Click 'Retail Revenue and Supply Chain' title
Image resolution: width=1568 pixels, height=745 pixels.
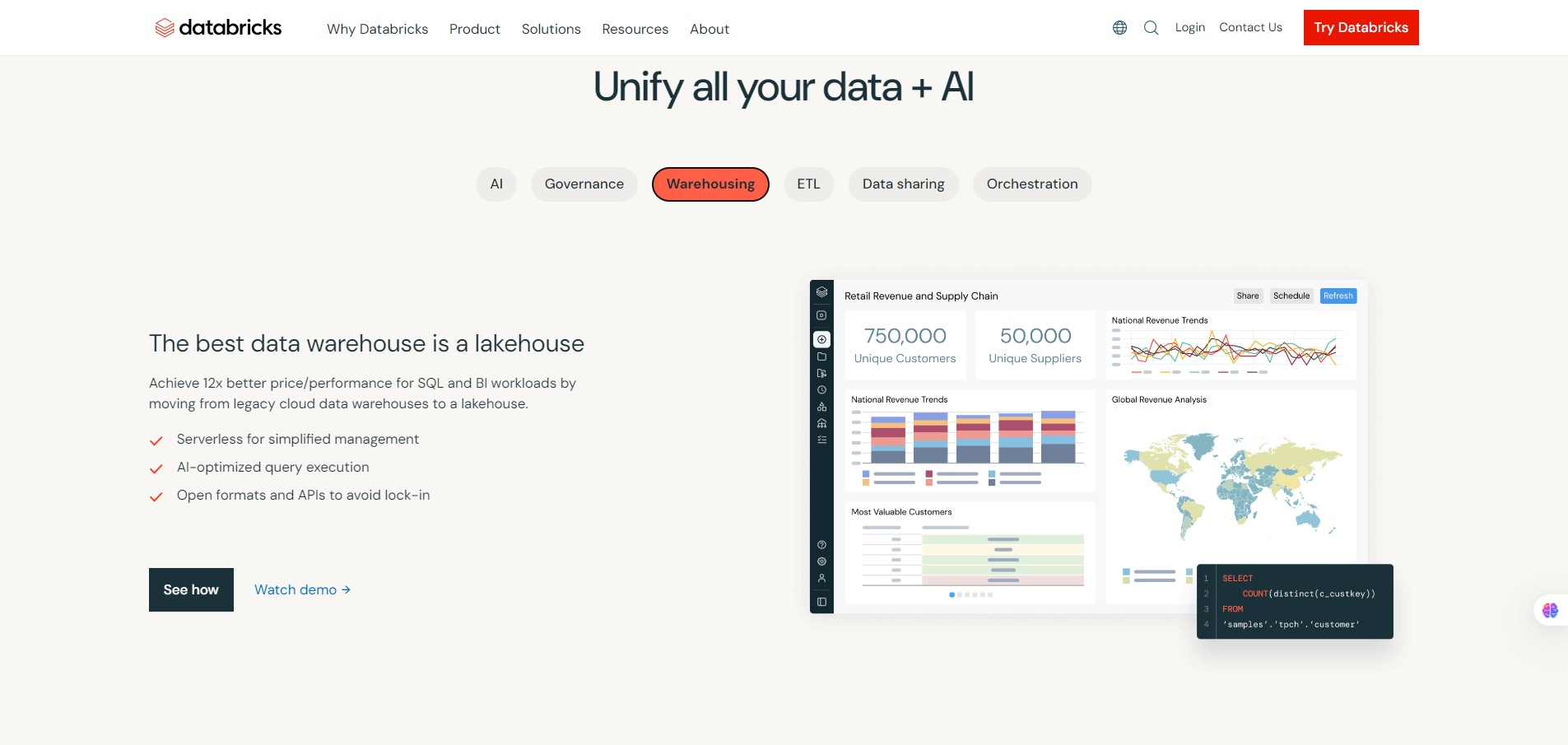(x=921, y=296)
